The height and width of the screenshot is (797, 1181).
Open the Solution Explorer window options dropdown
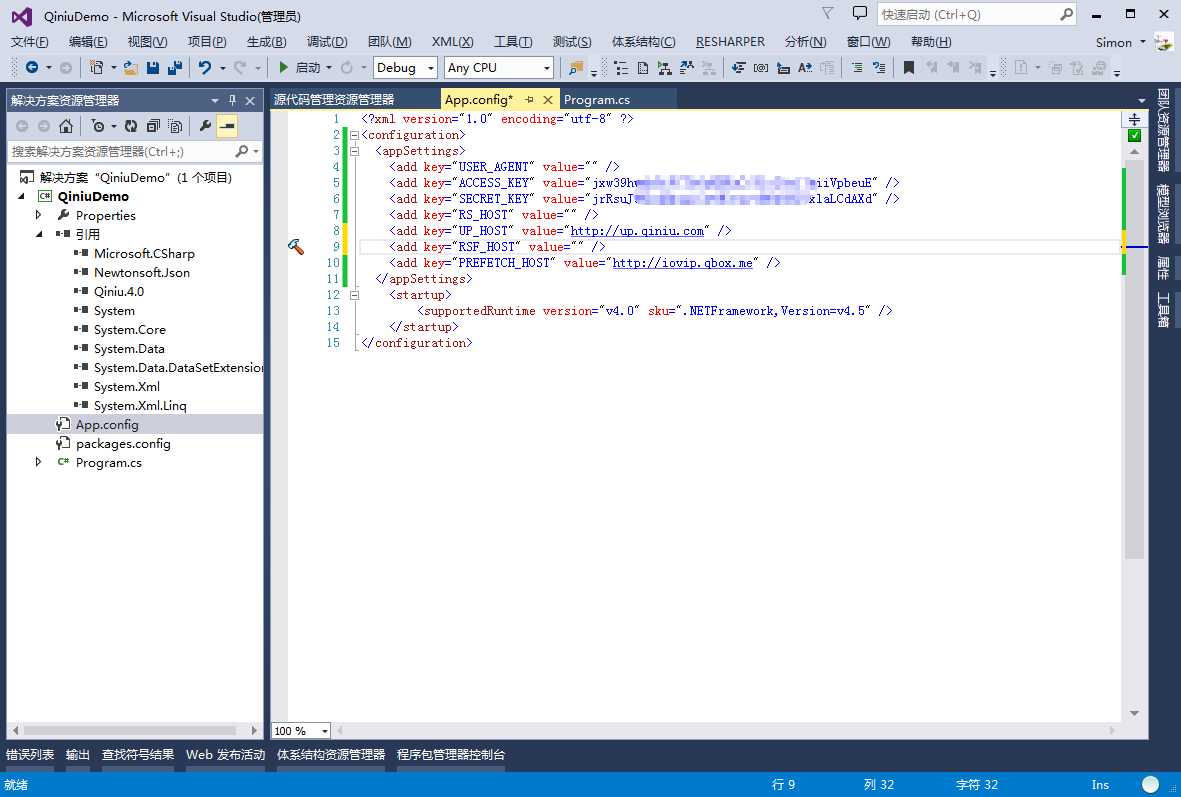point(215,100)
